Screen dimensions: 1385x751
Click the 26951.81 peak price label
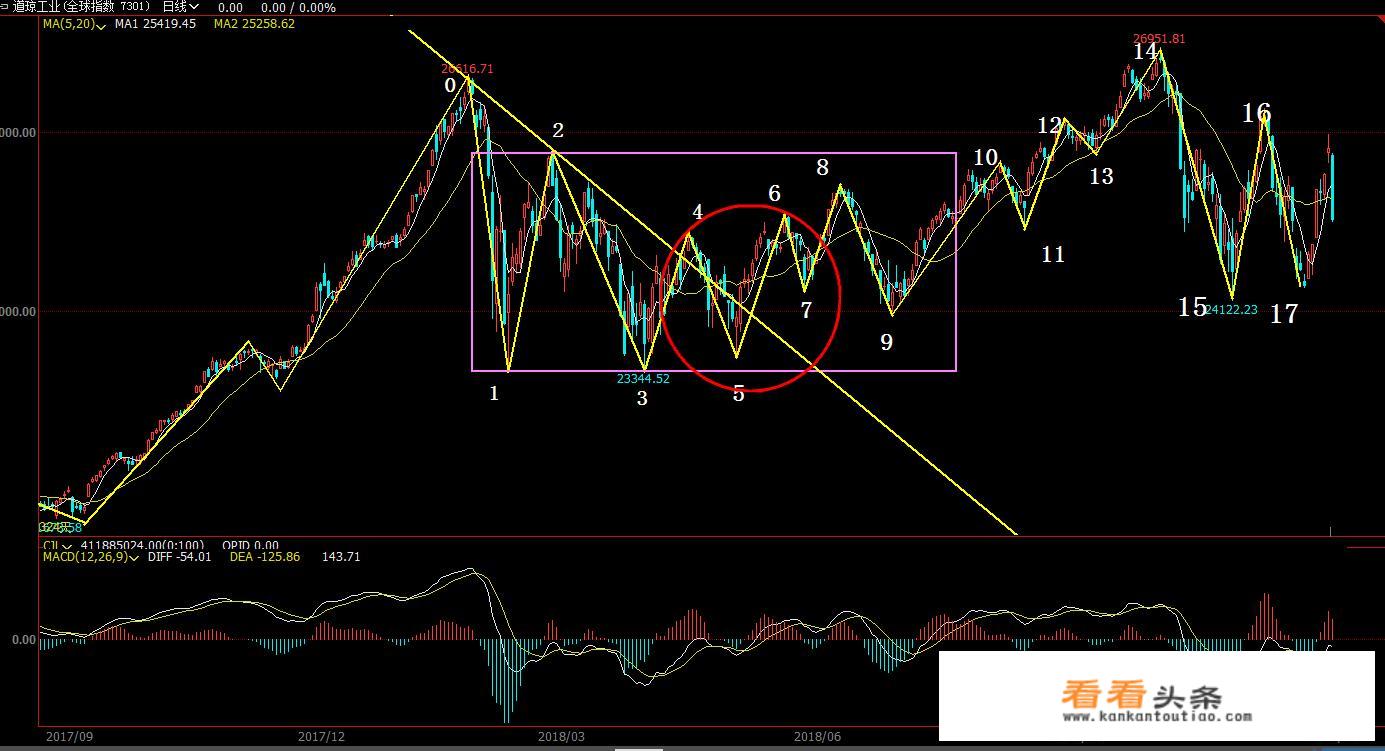[x=1159, y=39]
